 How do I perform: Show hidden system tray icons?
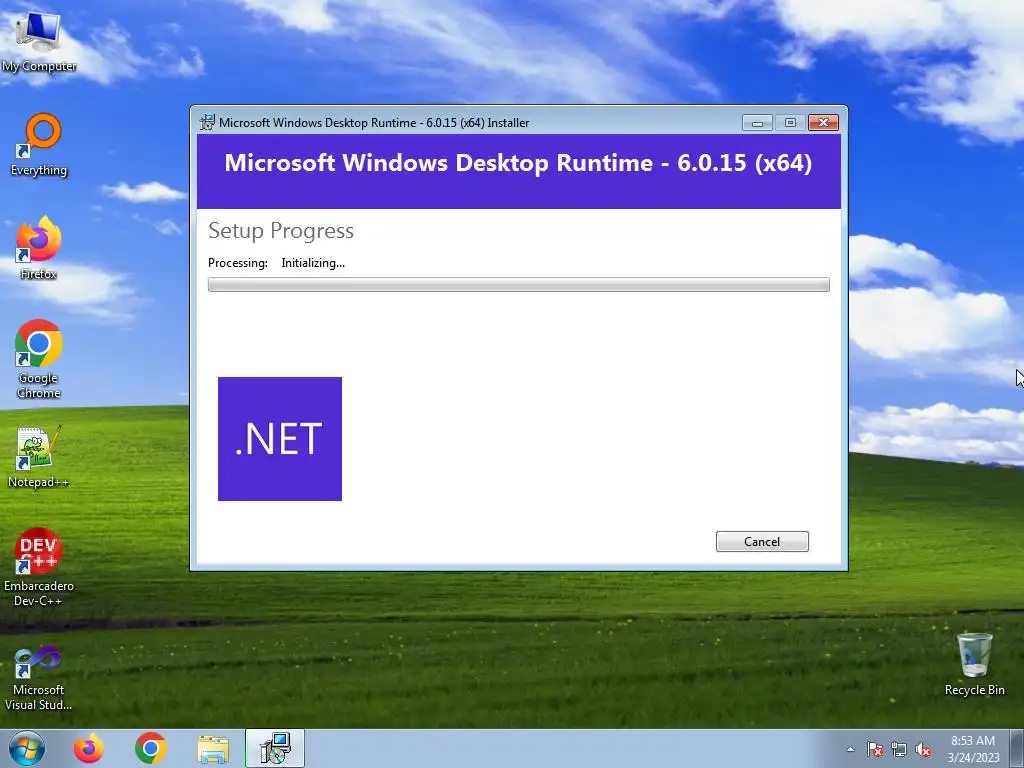coord(850,750)
